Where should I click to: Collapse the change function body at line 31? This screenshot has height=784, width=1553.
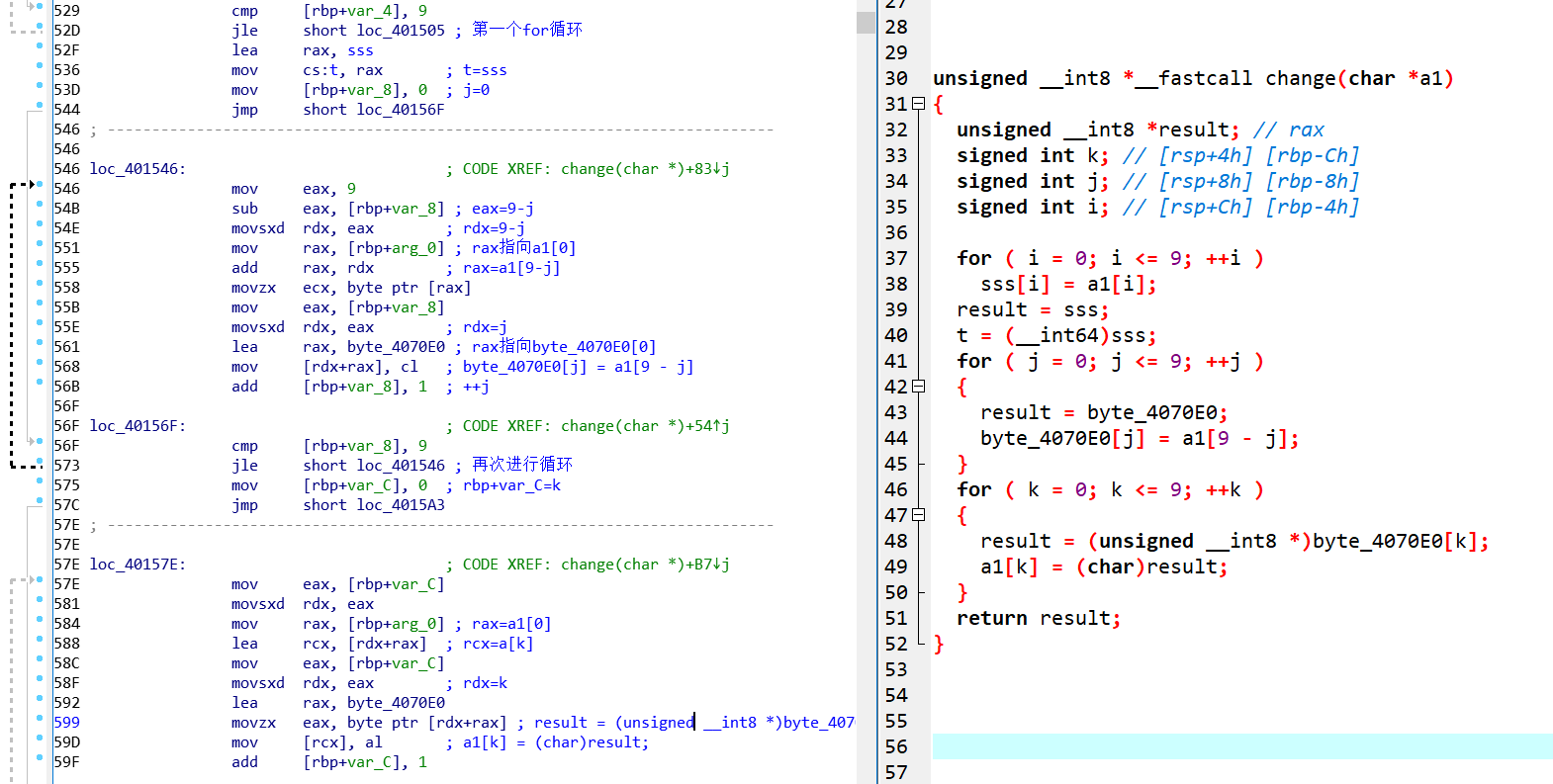[918, 104]
